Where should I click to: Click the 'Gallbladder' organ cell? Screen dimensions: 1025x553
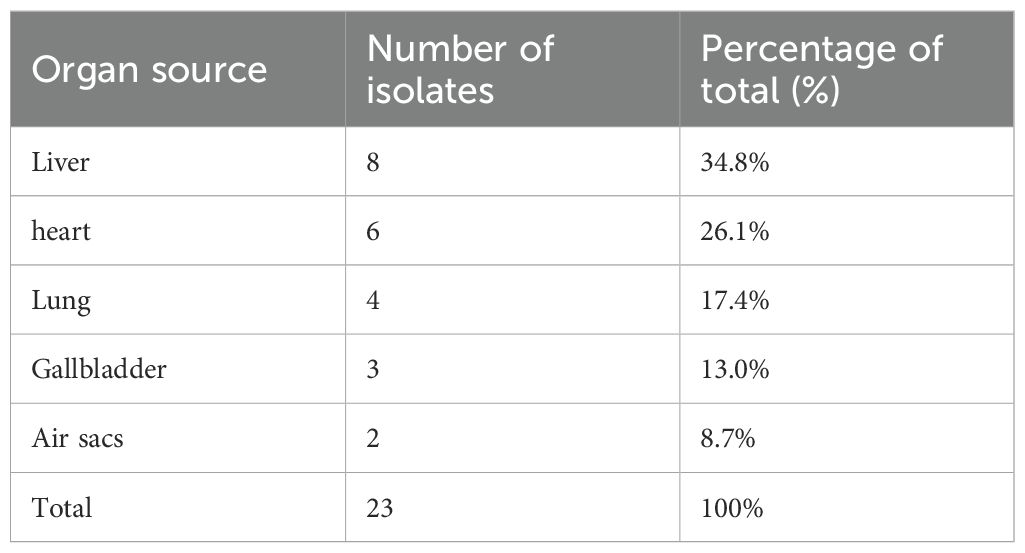[x=99, y=368]
